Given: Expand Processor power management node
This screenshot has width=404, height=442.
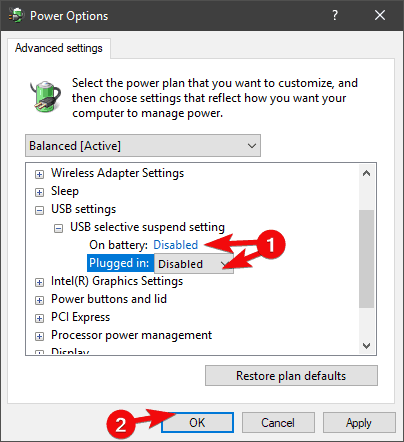Looking at the screenshot, I should (39, 336).
